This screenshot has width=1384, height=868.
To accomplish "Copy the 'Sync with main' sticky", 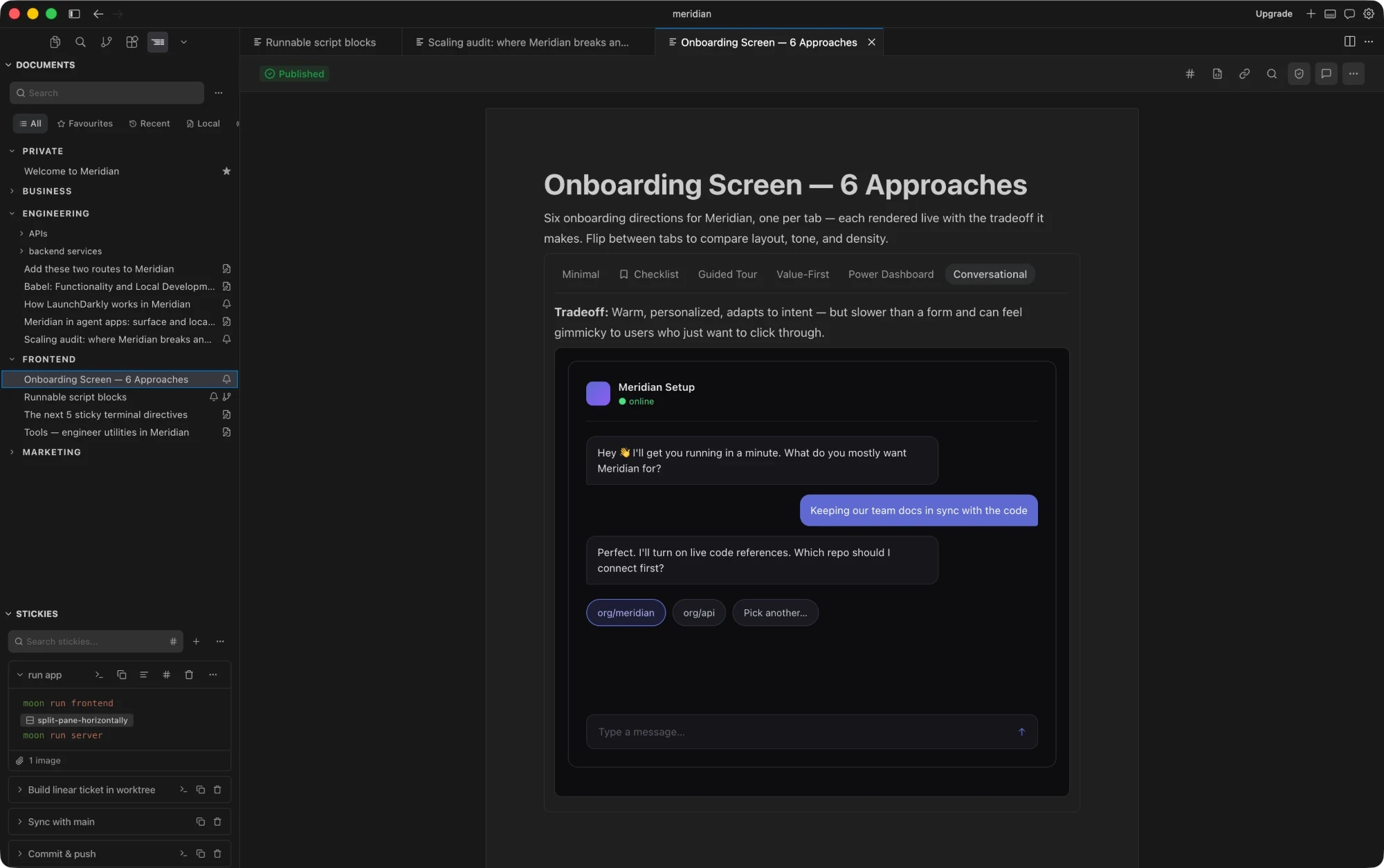I will pyautogui.click(x=201, y=822).
